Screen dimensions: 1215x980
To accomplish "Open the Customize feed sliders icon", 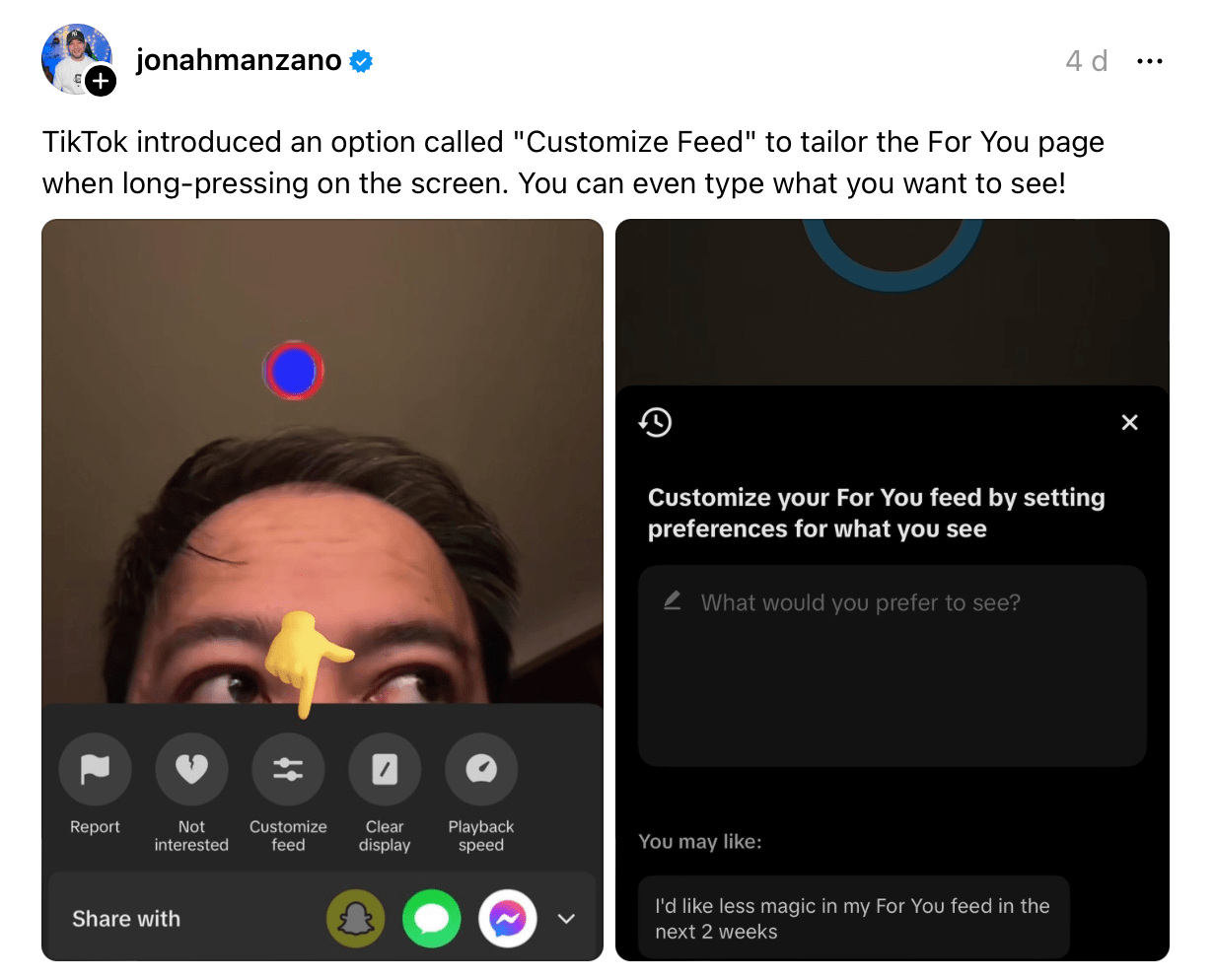I will (288, 769).
